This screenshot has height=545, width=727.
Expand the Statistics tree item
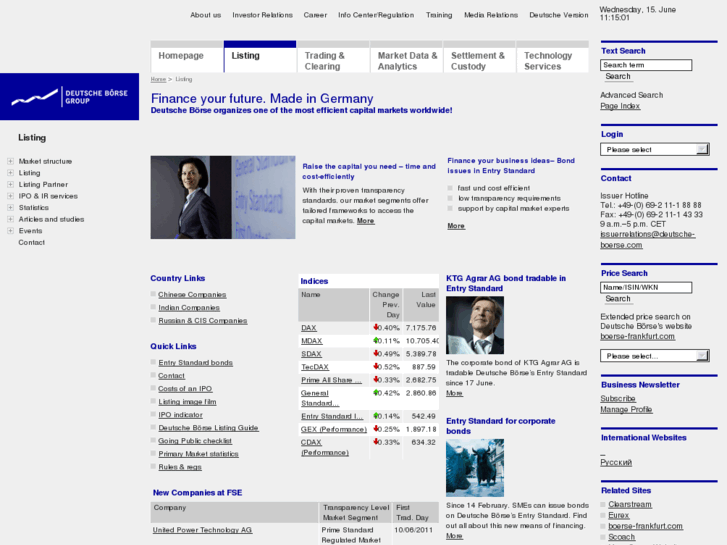[10, 208]
